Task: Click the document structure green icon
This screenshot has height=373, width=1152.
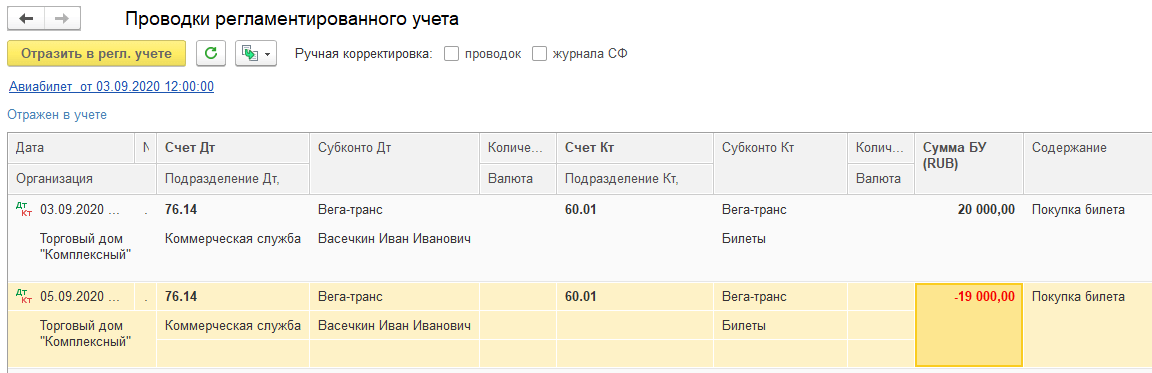Action: tap(250, 54)
